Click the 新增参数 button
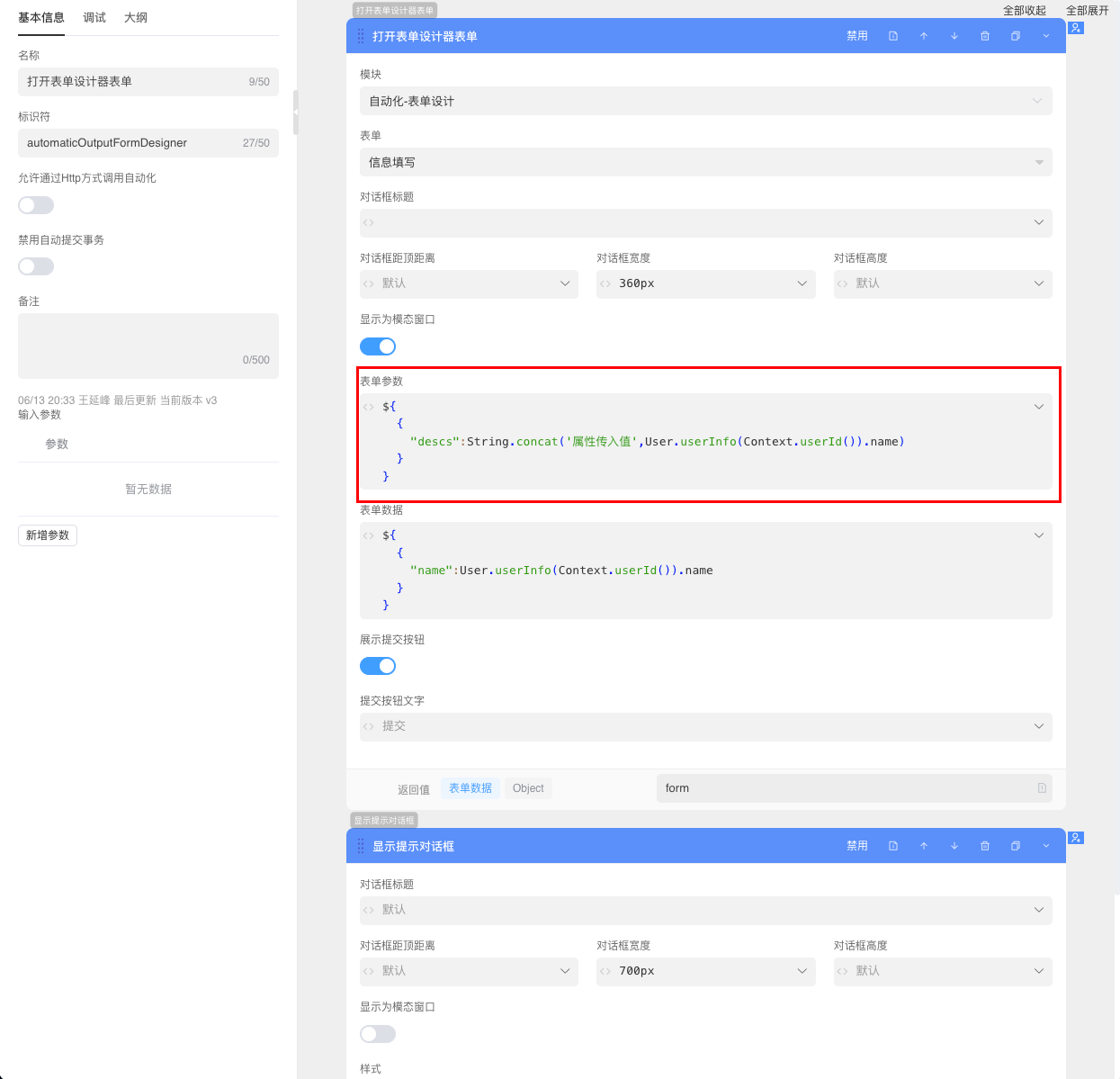The width and height of the screenshot is (1120, 1079). pyautogui.click(x=48, y=535)
